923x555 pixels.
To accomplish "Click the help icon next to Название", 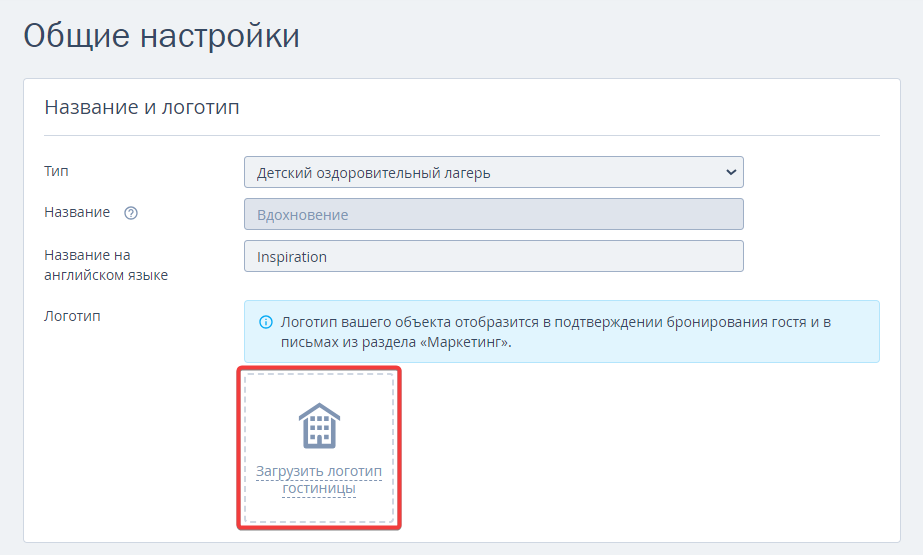I will 131,213.
